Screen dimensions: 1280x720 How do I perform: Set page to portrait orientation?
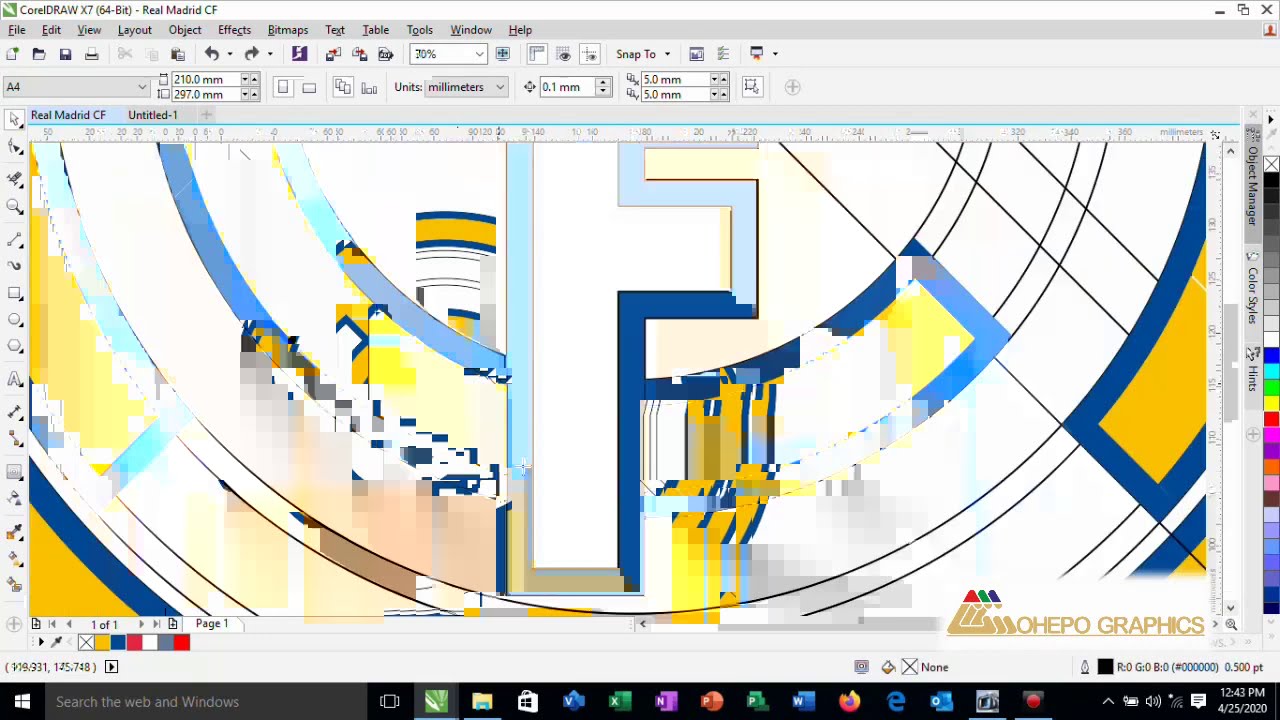coord(283,87)
